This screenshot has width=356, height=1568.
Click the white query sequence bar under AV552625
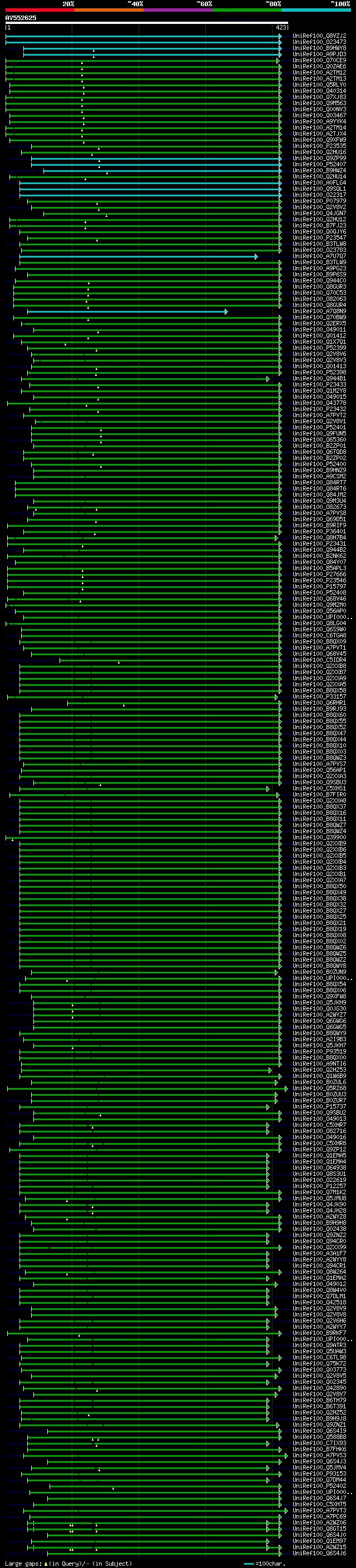tap(147, 22)
